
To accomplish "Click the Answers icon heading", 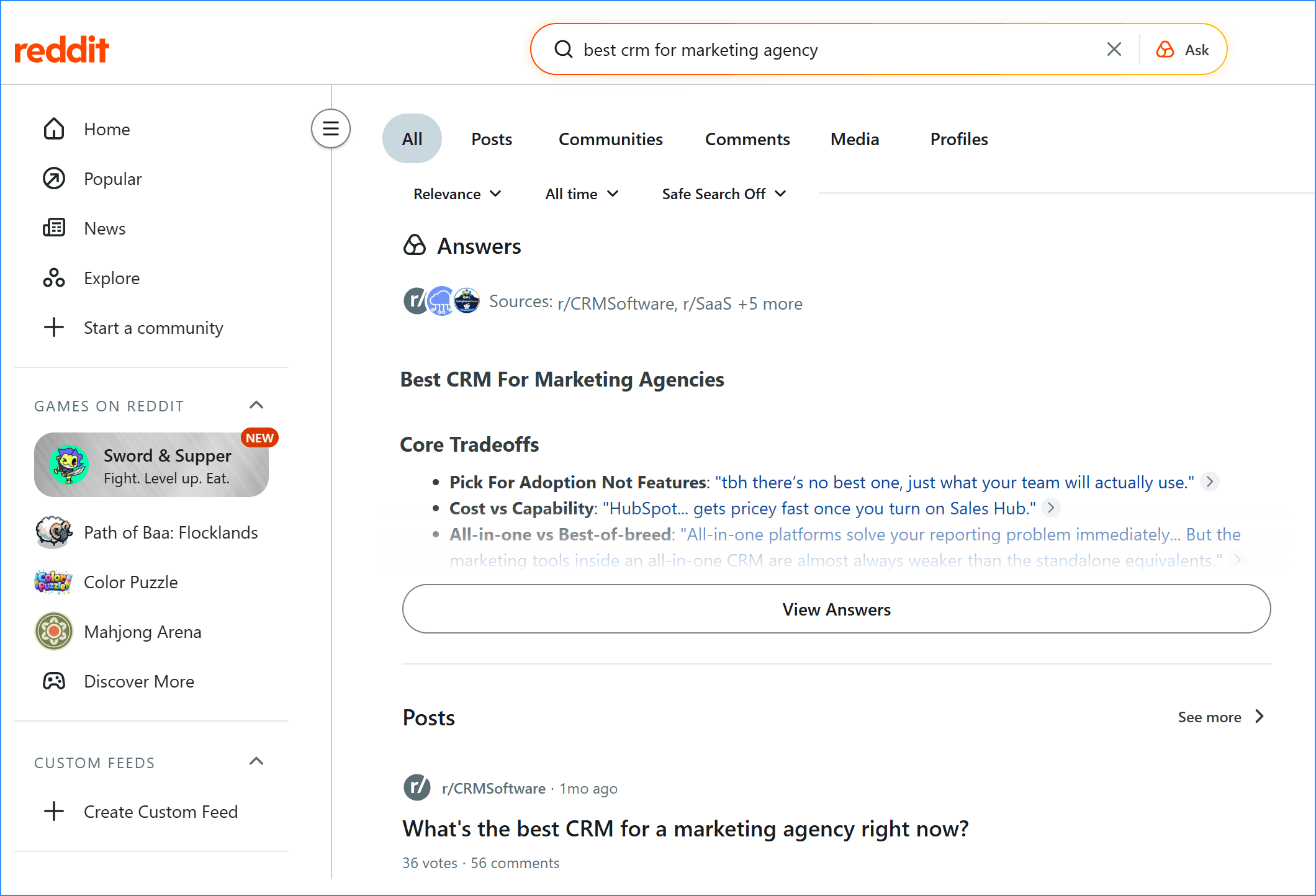I will pos(415,245).
